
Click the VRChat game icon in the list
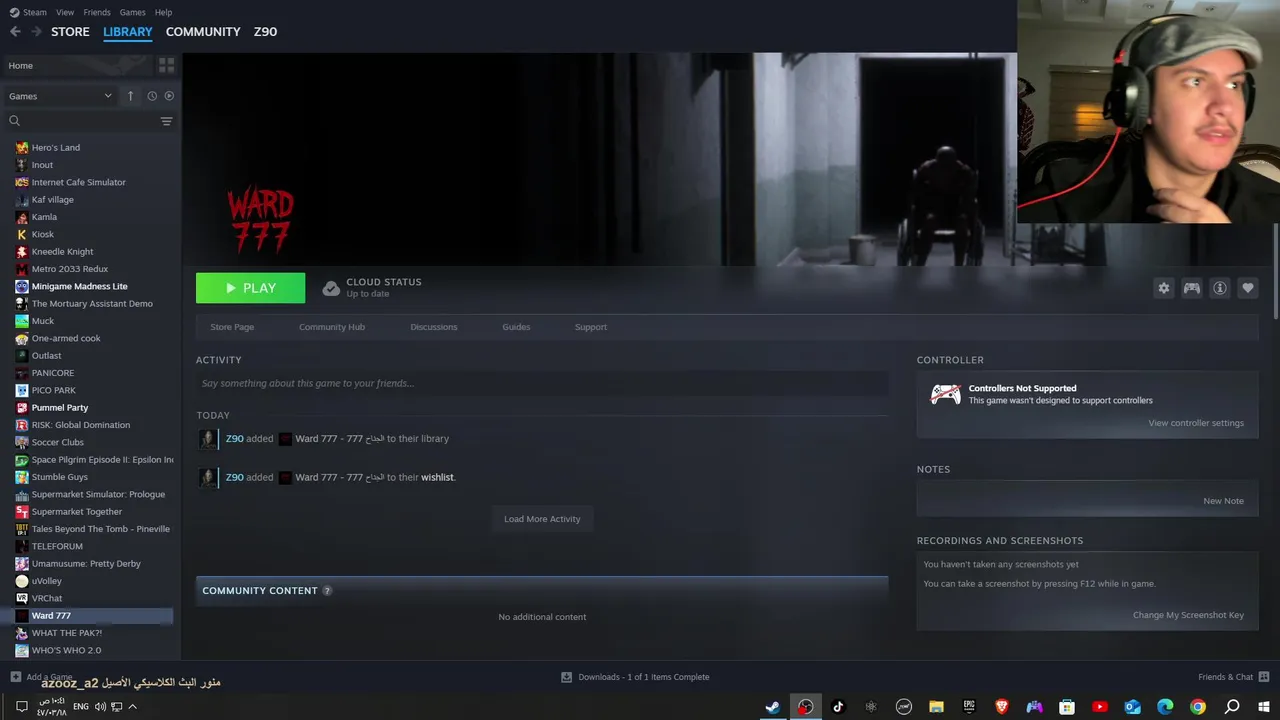22,598
